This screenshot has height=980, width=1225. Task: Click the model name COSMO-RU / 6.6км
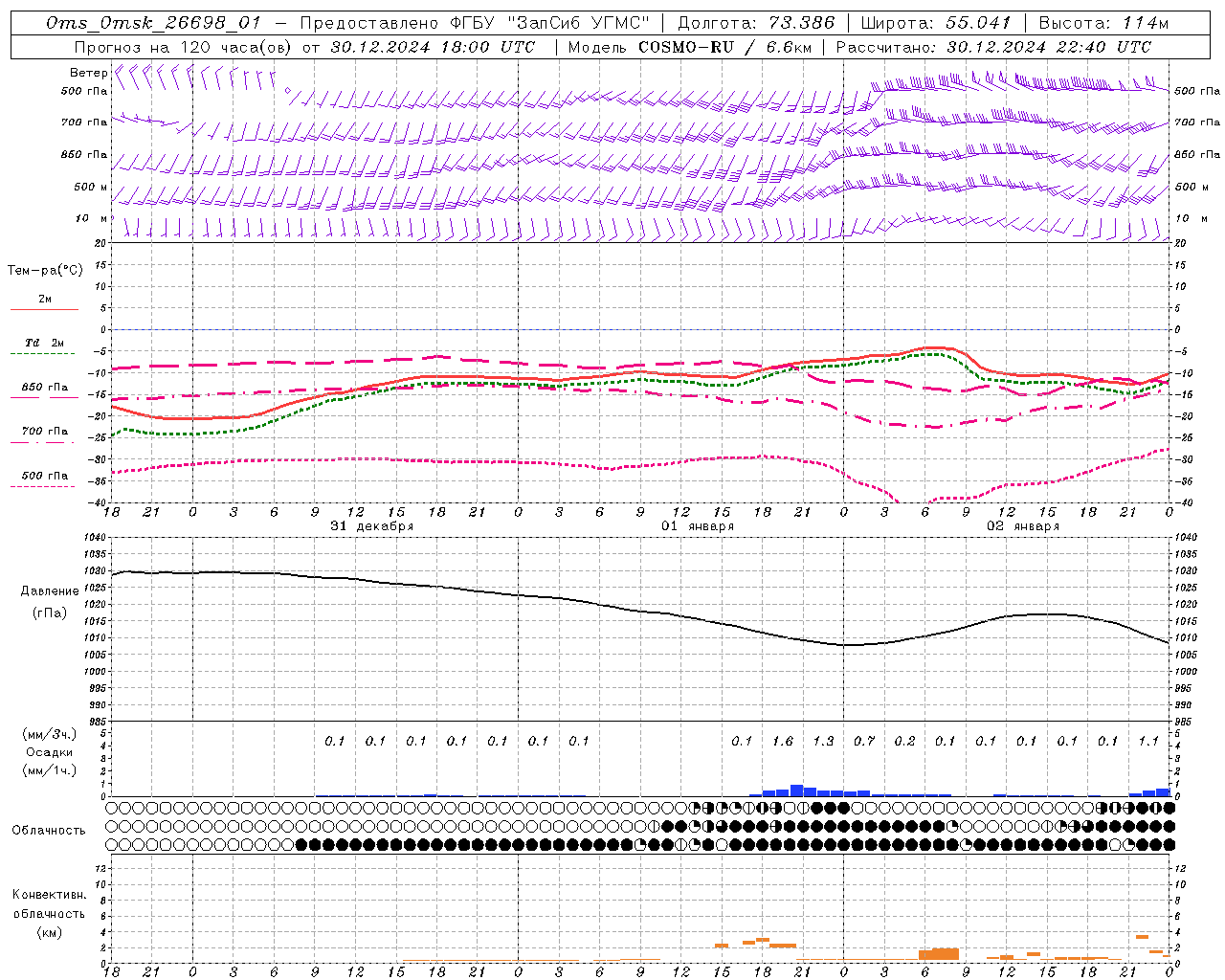(x=724, y=47)
